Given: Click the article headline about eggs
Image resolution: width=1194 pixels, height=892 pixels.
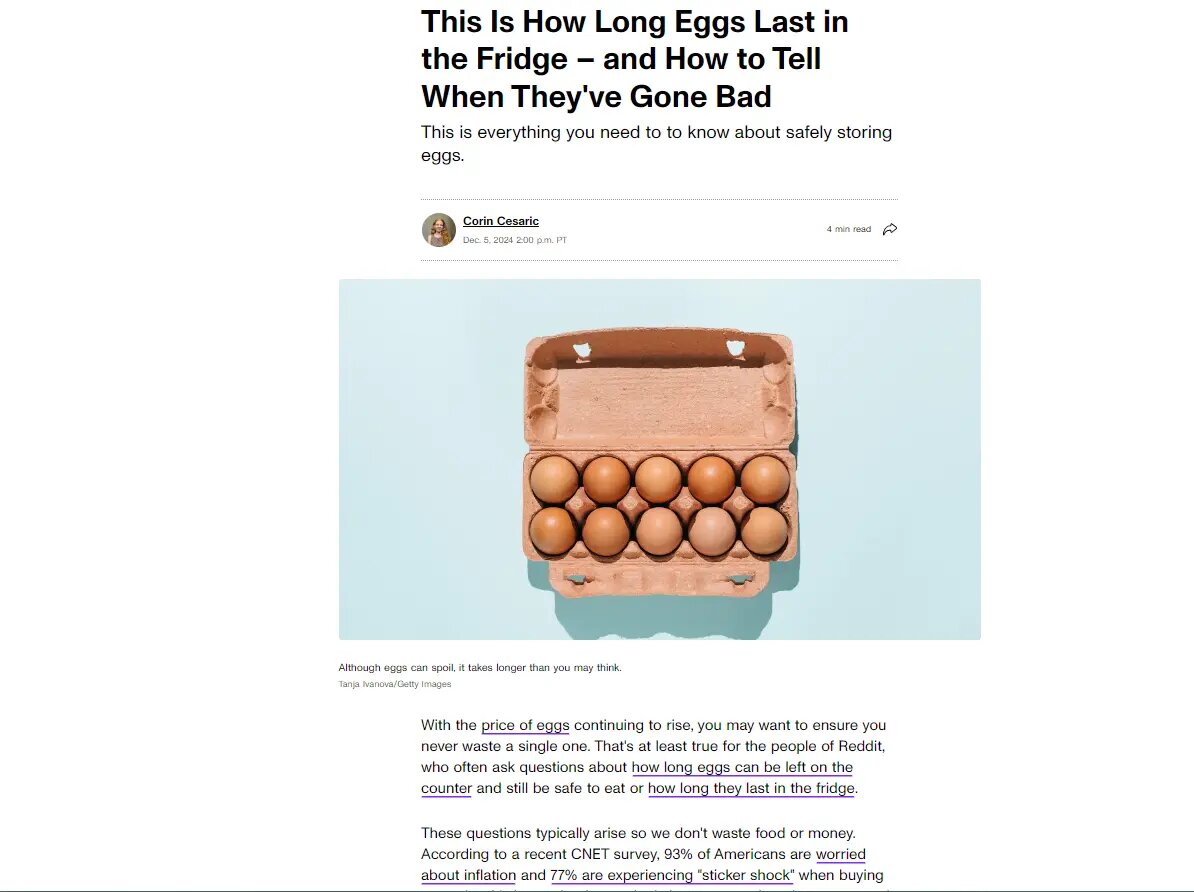Looking at the screenshot, I should (634, 59).
